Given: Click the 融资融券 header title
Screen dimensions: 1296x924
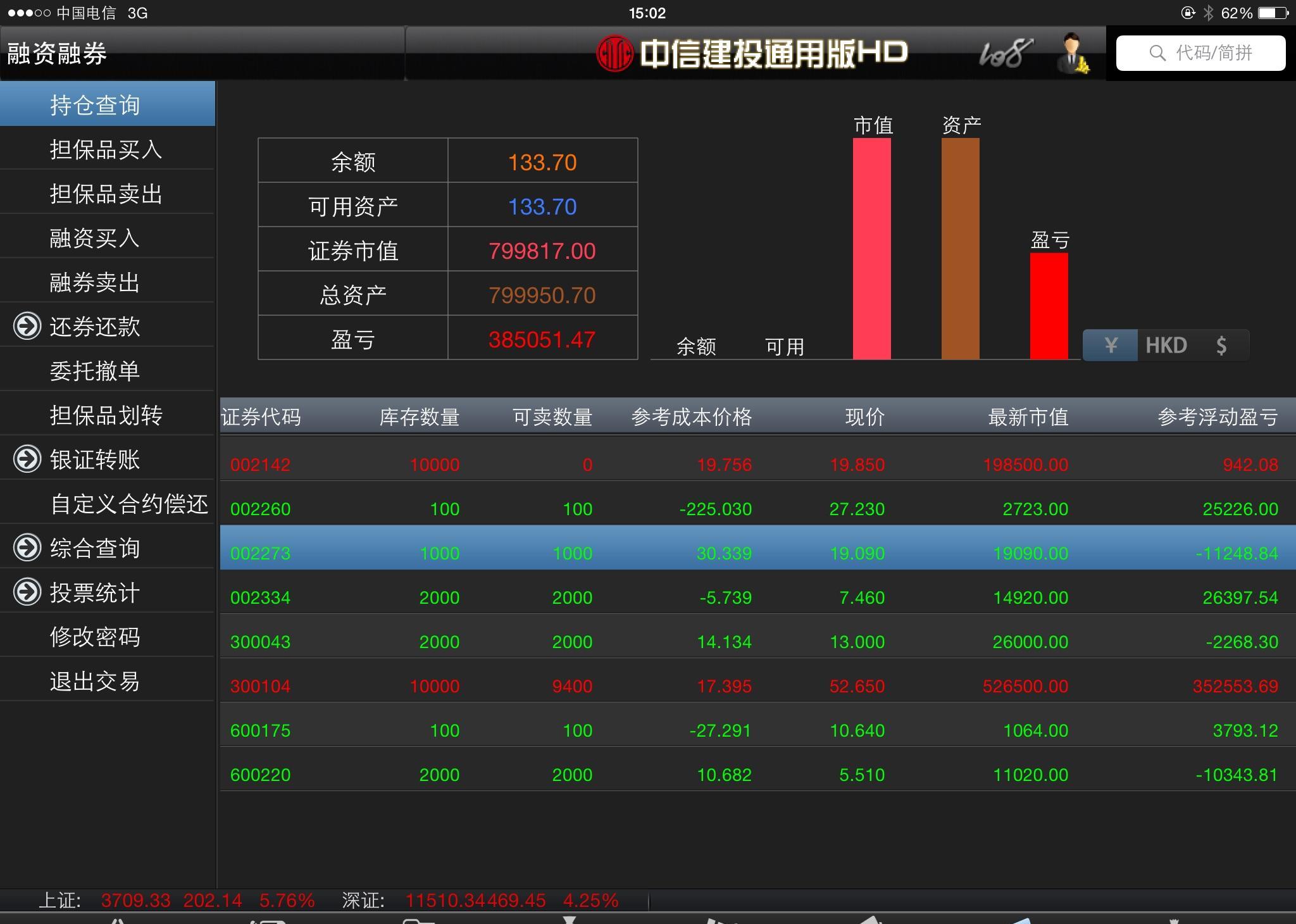Looking at the screenshot, I should coord(57,54).
